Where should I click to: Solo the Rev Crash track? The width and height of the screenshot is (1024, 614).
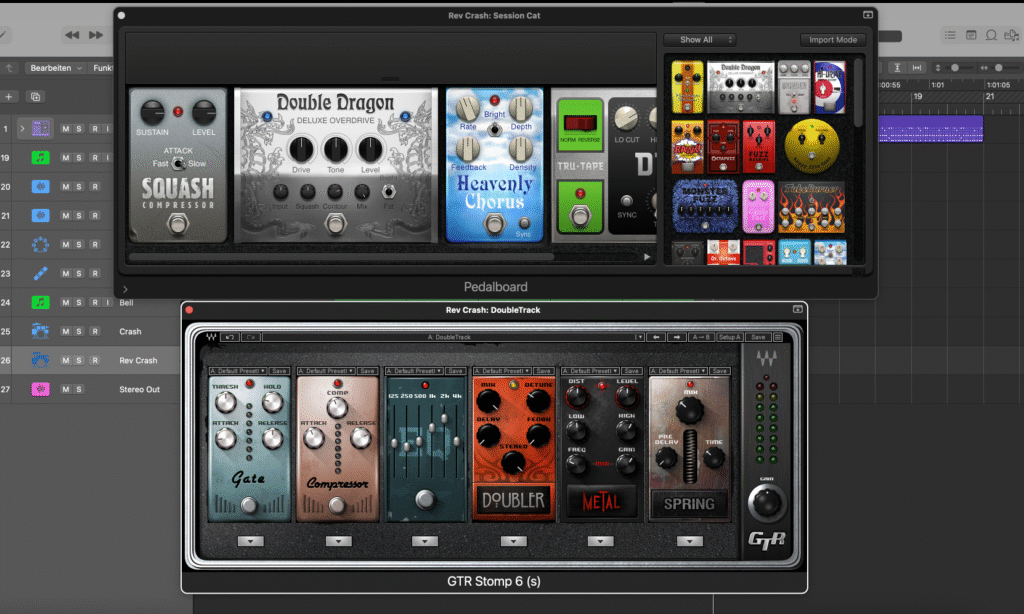pyautogui.click(x=79, y=360)
